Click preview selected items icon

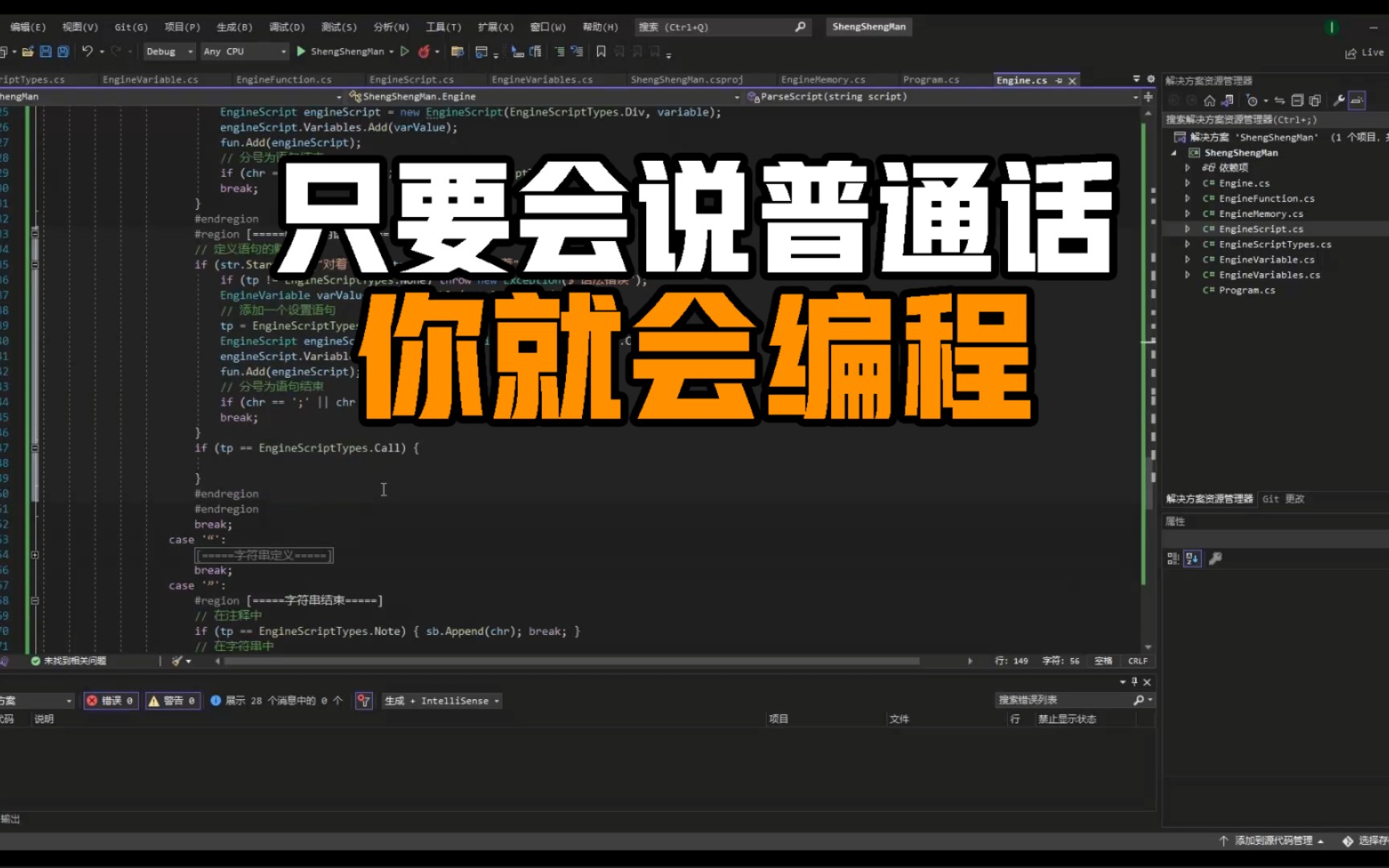pyautogui.click(x=1357, y=100)
